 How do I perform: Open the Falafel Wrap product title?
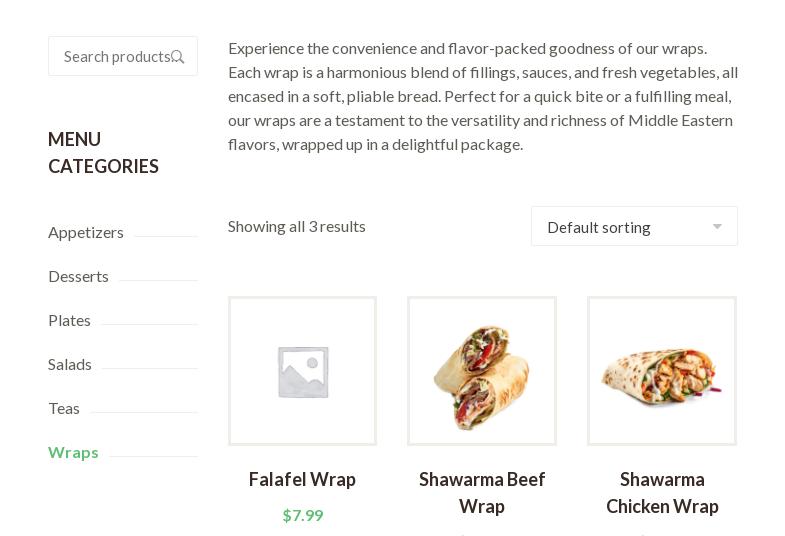pos(302,480)
